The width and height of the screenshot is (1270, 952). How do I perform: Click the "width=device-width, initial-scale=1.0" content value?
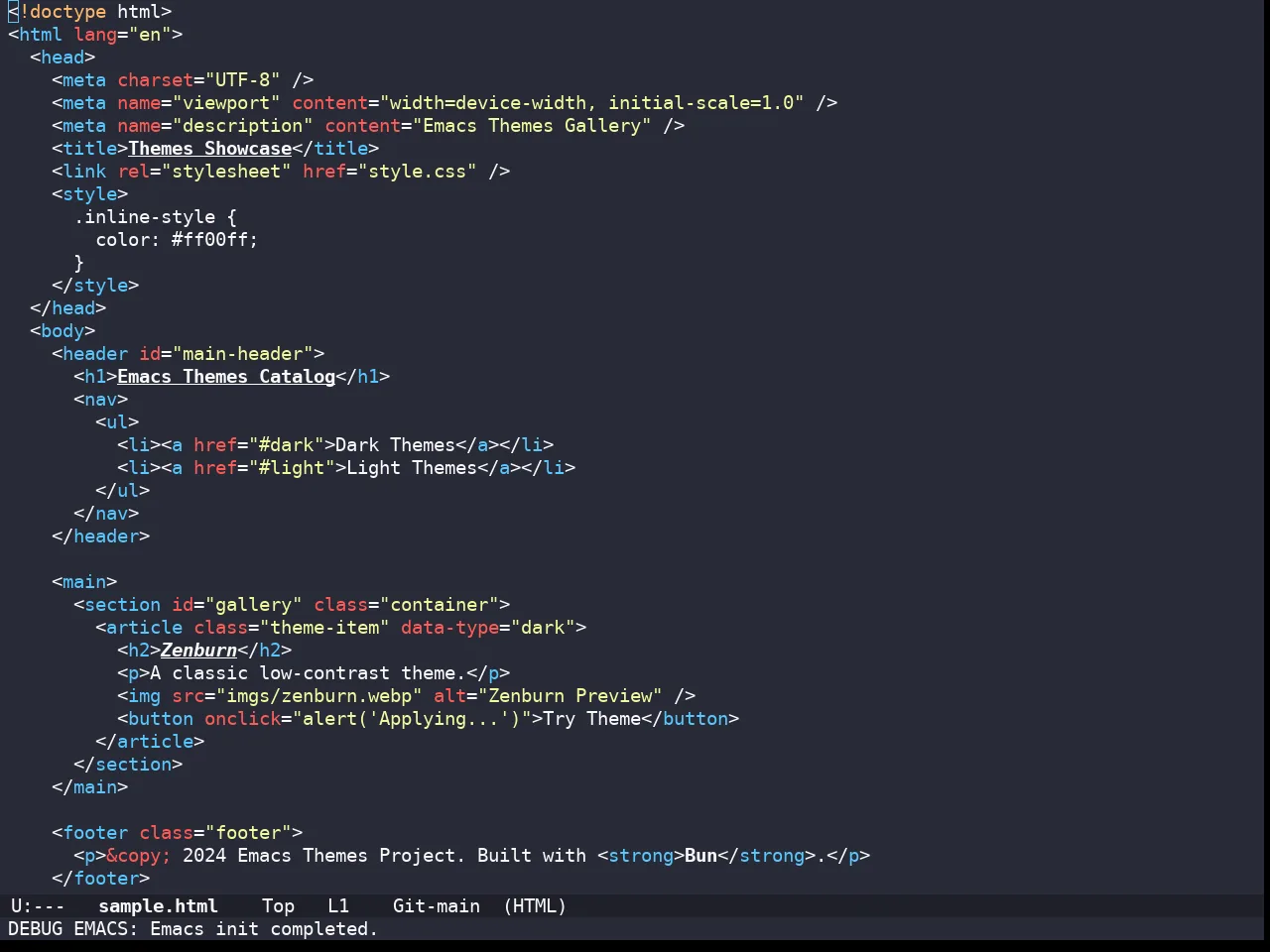592,103
